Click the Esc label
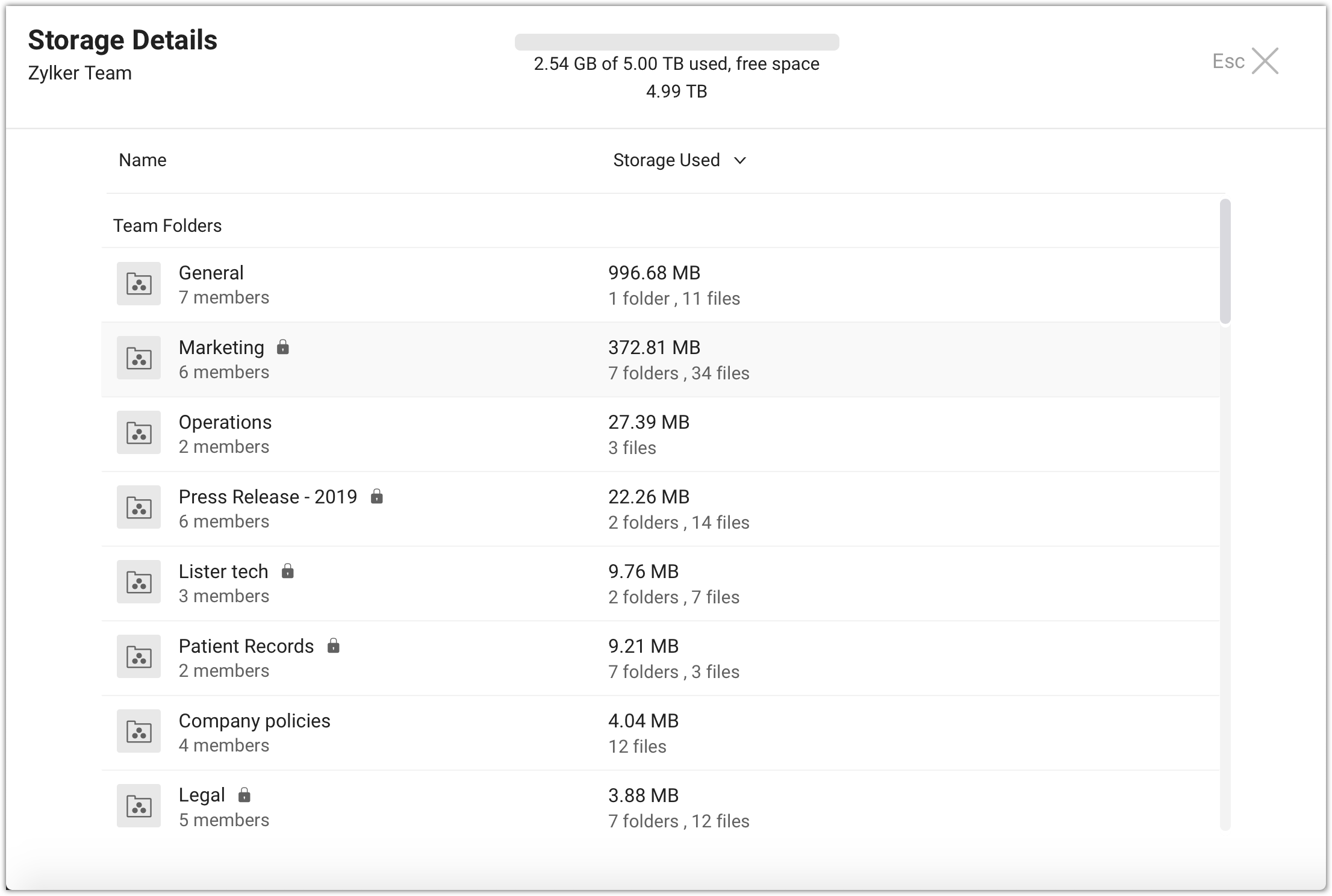The height and width of the screenshot is (896, 1332). [x=1228, y=61]
